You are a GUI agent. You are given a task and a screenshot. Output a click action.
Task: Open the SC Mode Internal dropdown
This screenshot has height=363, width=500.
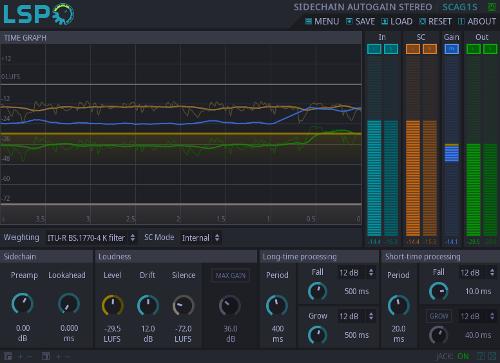click(200, 238)
